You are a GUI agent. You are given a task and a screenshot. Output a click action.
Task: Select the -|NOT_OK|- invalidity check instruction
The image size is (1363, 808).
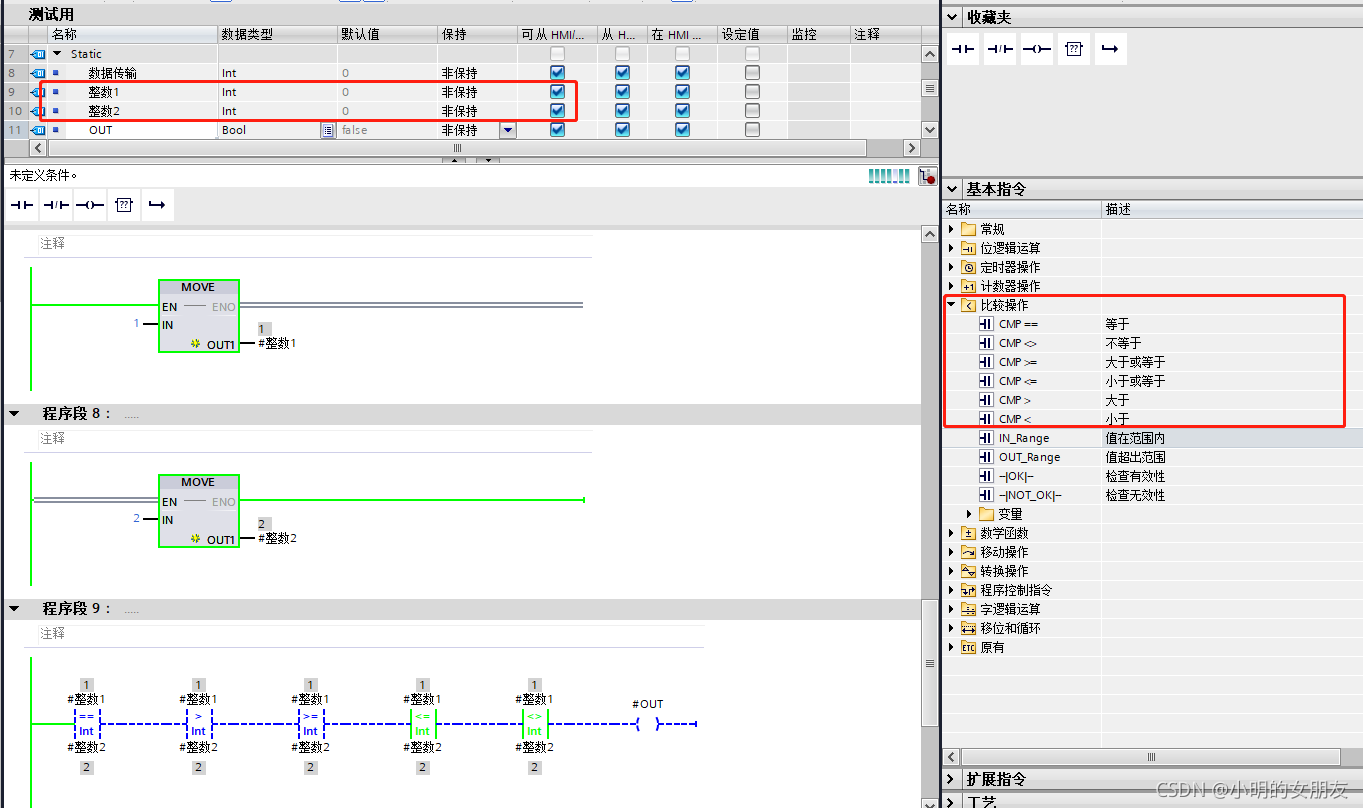pos(1030,495)
